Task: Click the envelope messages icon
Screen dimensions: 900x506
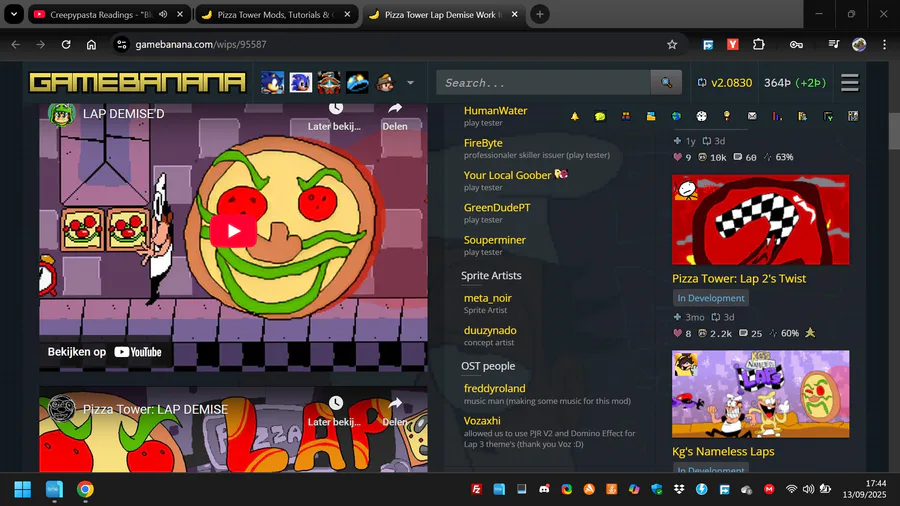Action: pos(752,116)
